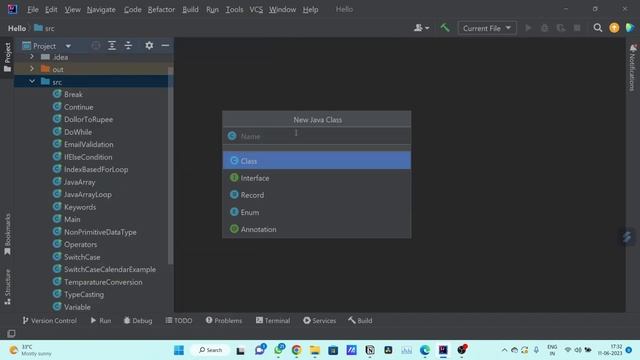Select Record in New Java Class popup
The image size is (640, 360).
pos(317,195)
